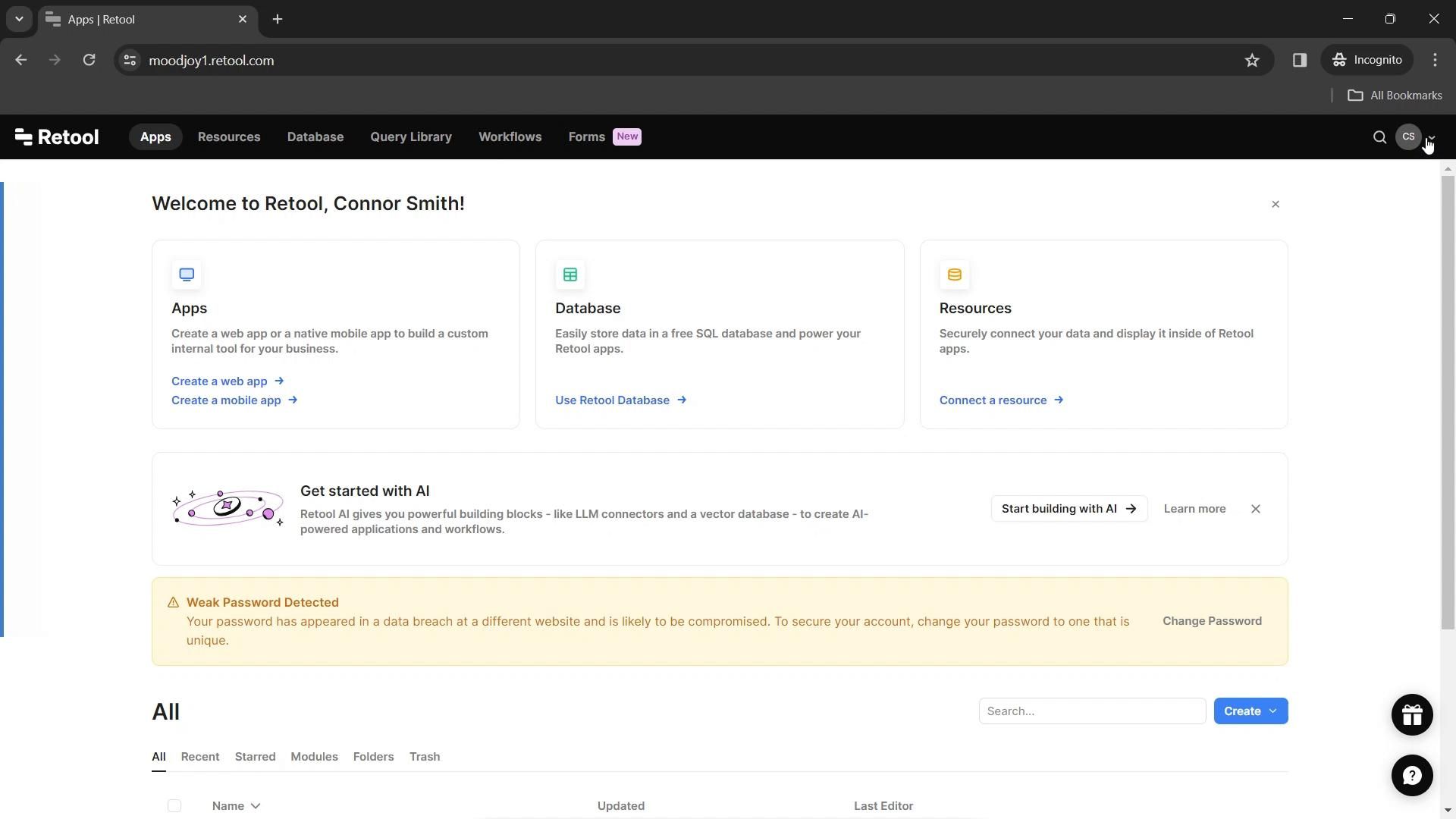Screen dimensions: 1456x819
Task: Switch to the Trash tab
Action: point(425,757)
